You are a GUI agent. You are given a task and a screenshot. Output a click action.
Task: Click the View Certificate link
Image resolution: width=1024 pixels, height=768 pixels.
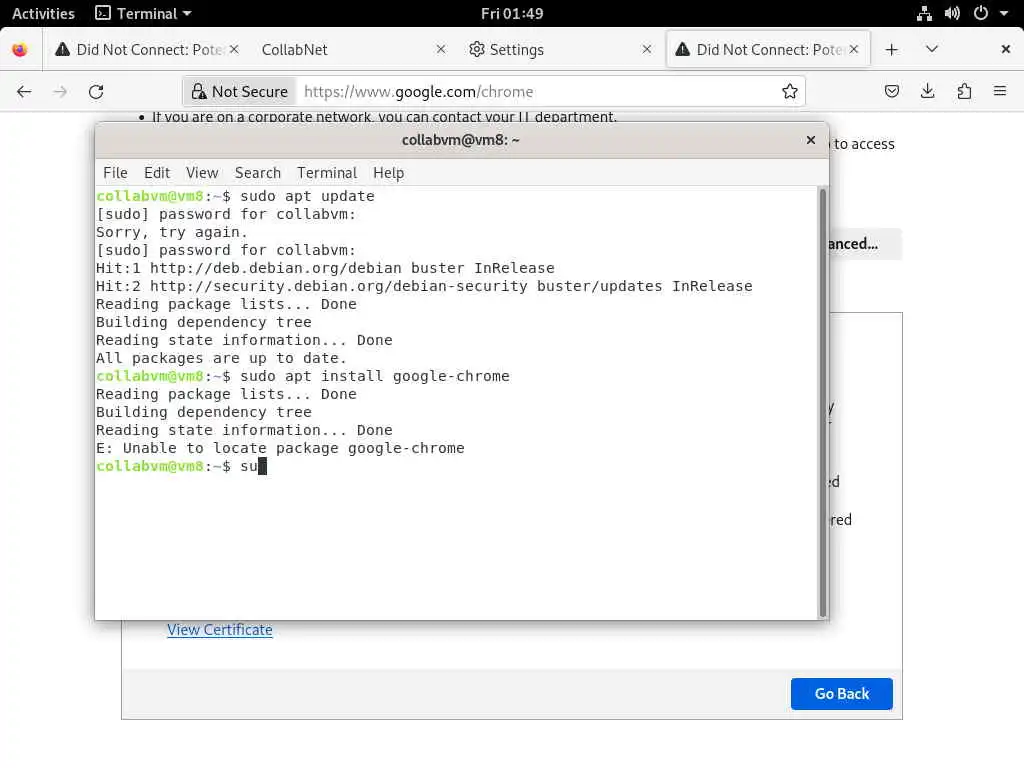[219, 630]
